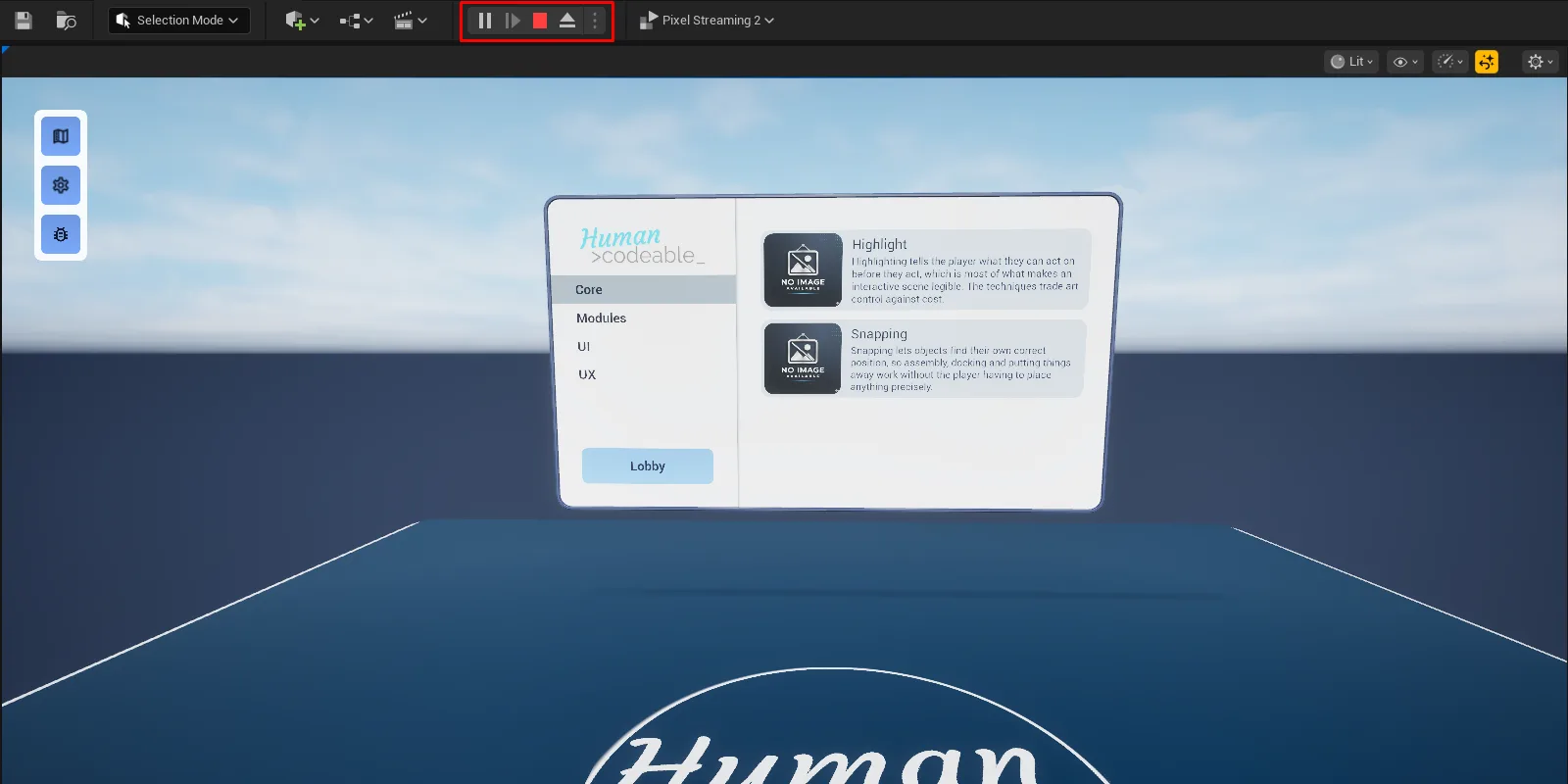Open settings via the blue gear button
The image size is (1568, 784).
click(61, 185)
